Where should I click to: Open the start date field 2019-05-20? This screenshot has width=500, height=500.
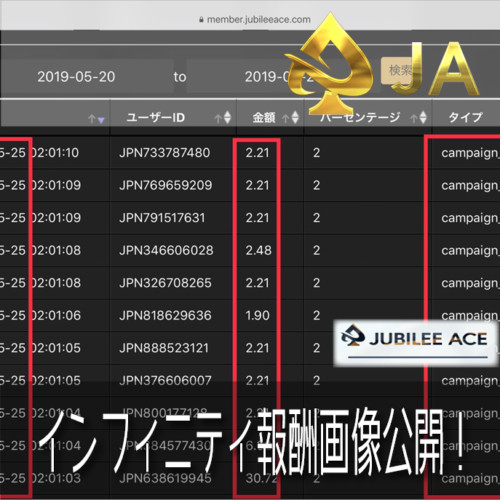coord(87,77)
